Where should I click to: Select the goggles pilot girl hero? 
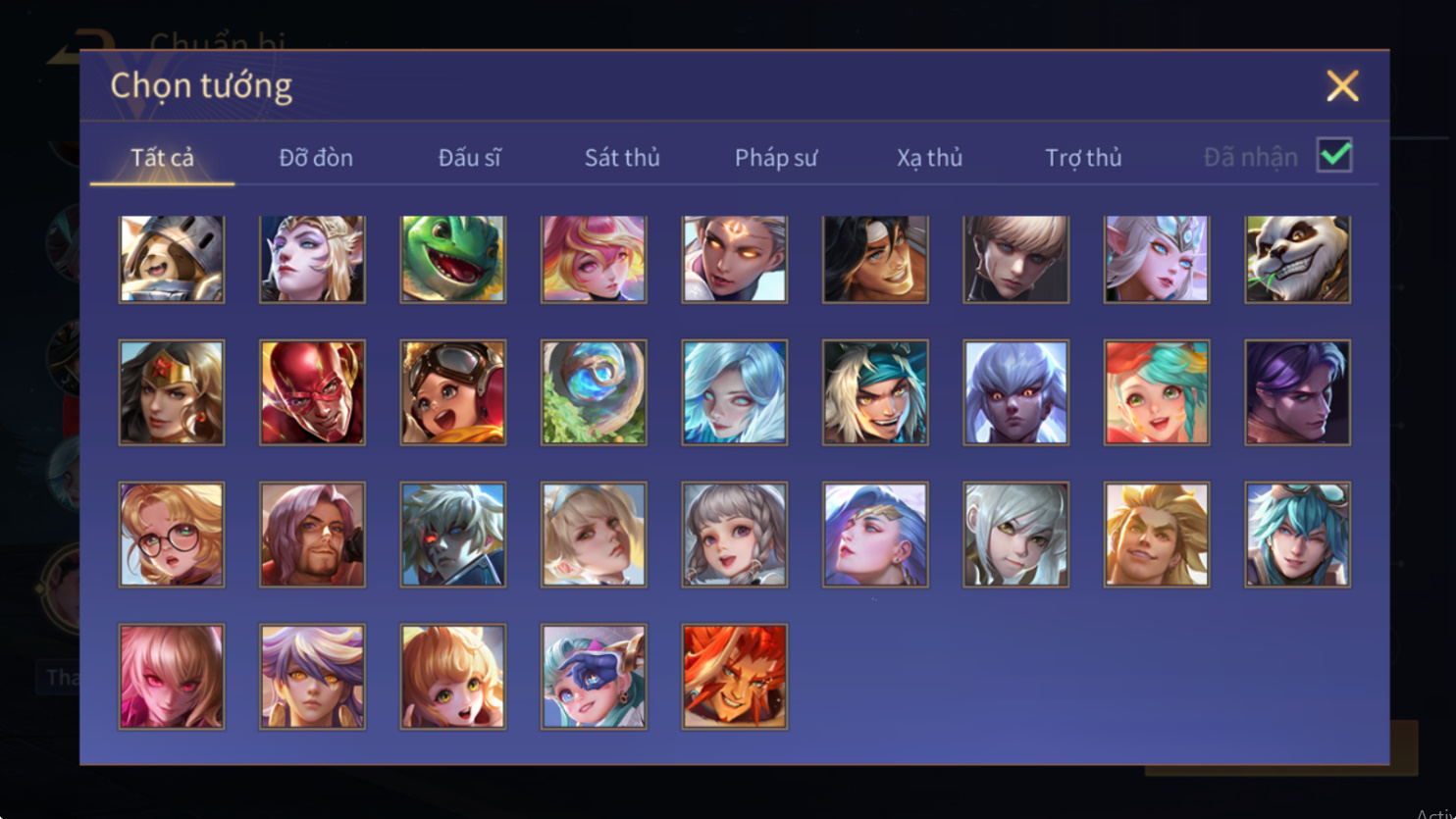click(x=453, y=392)
